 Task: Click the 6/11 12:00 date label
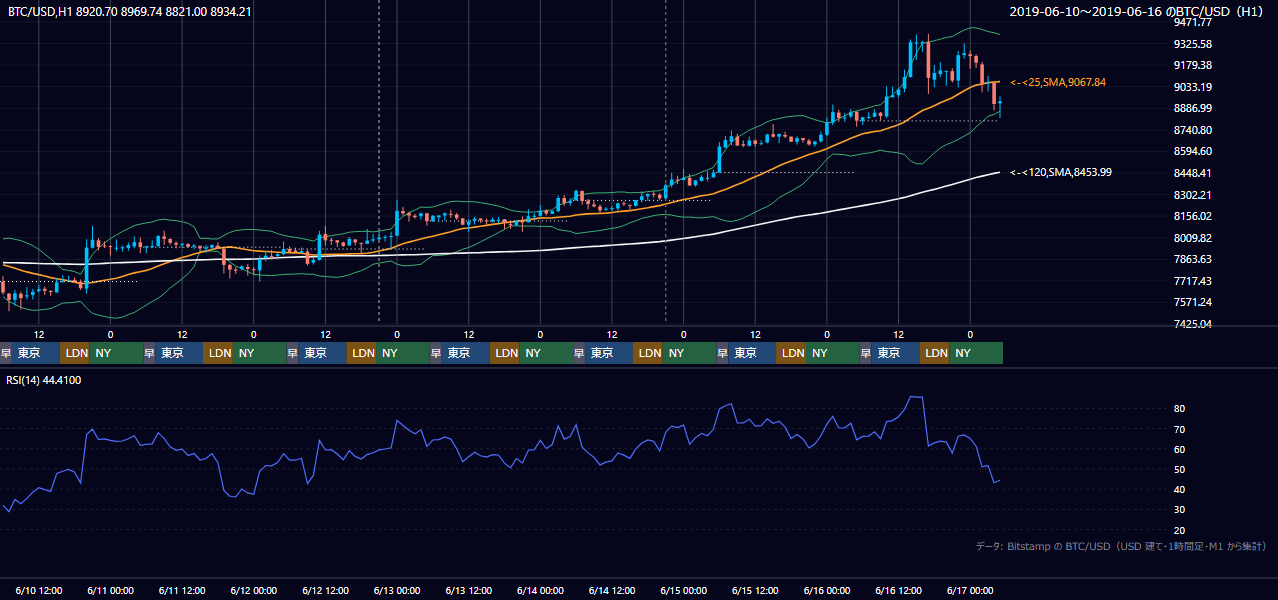coord(182,590)
